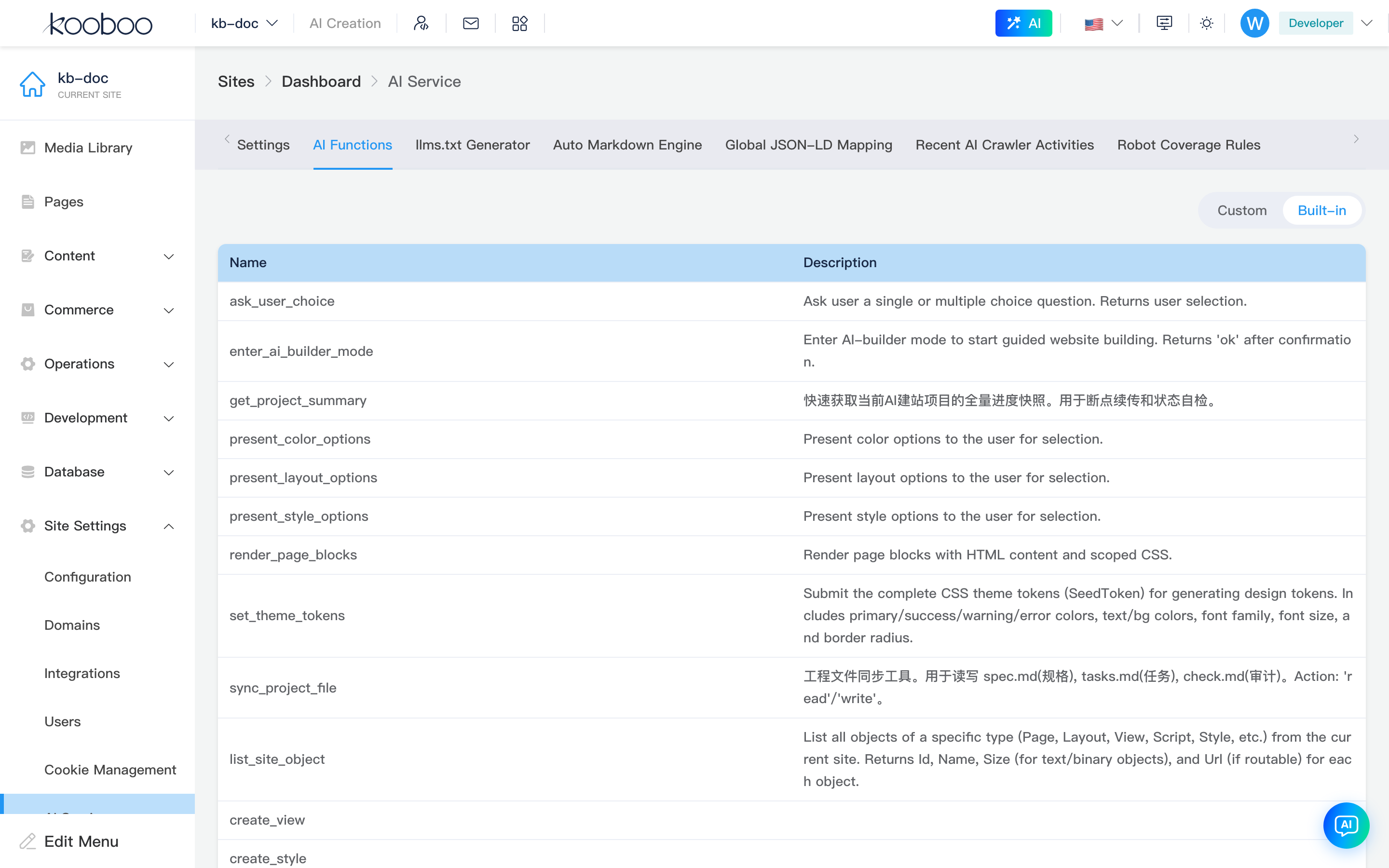Click the right tab scroll arrow

tap(1356, 139)
